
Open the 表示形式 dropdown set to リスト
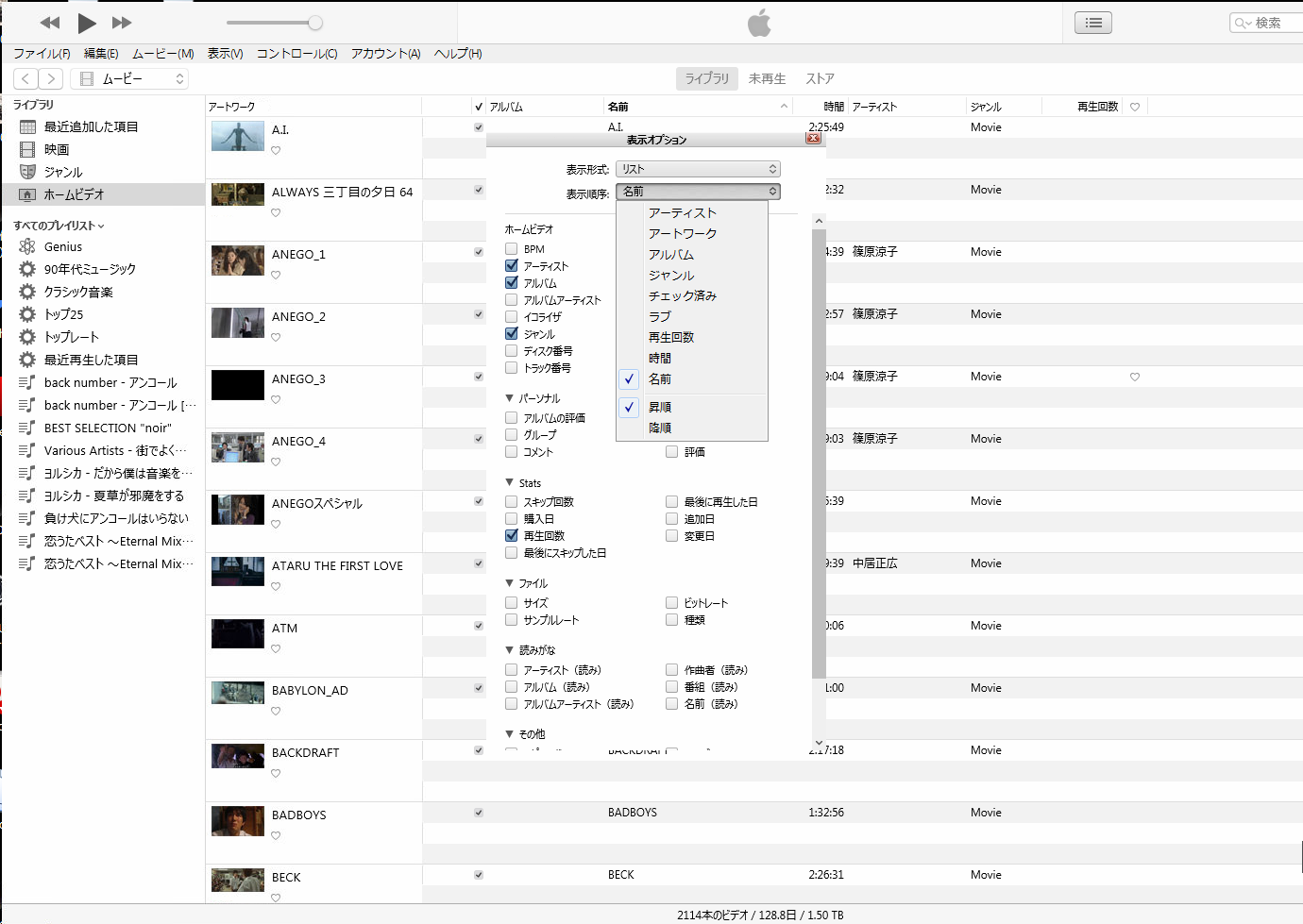point(698,169)
